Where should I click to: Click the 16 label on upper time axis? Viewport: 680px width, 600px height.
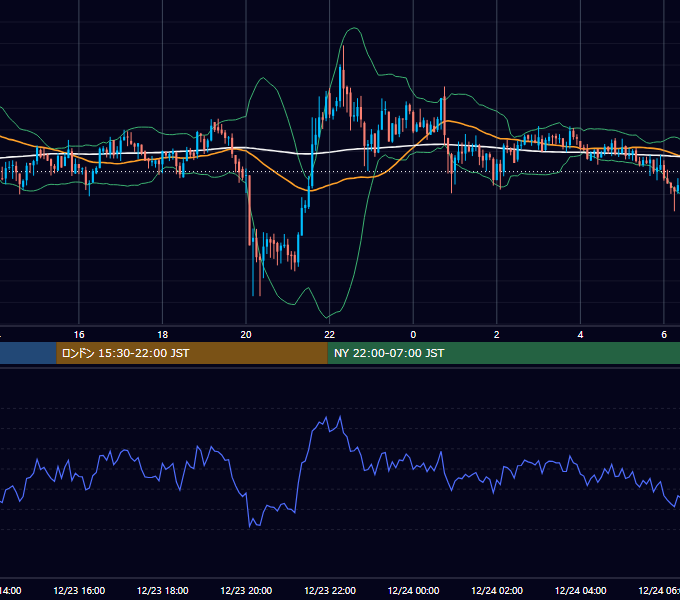(79, 334)
